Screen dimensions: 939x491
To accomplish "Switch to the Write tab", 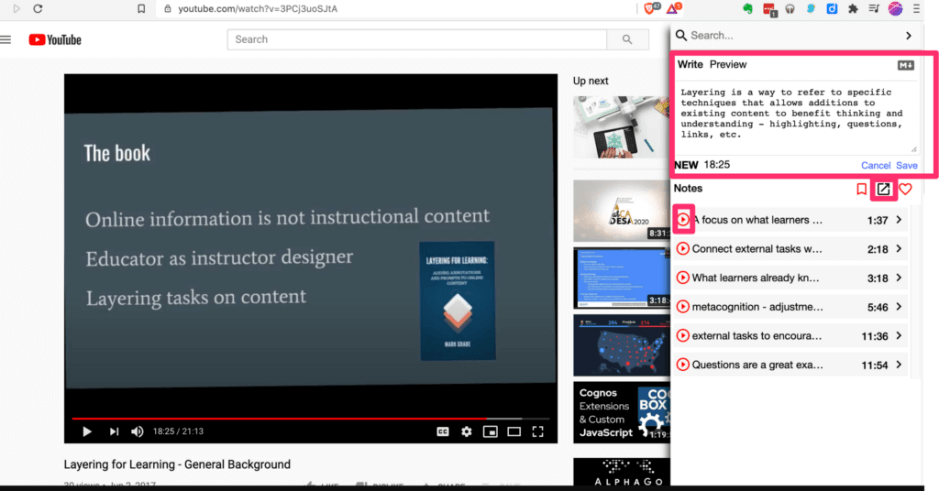I will (690, 65).
